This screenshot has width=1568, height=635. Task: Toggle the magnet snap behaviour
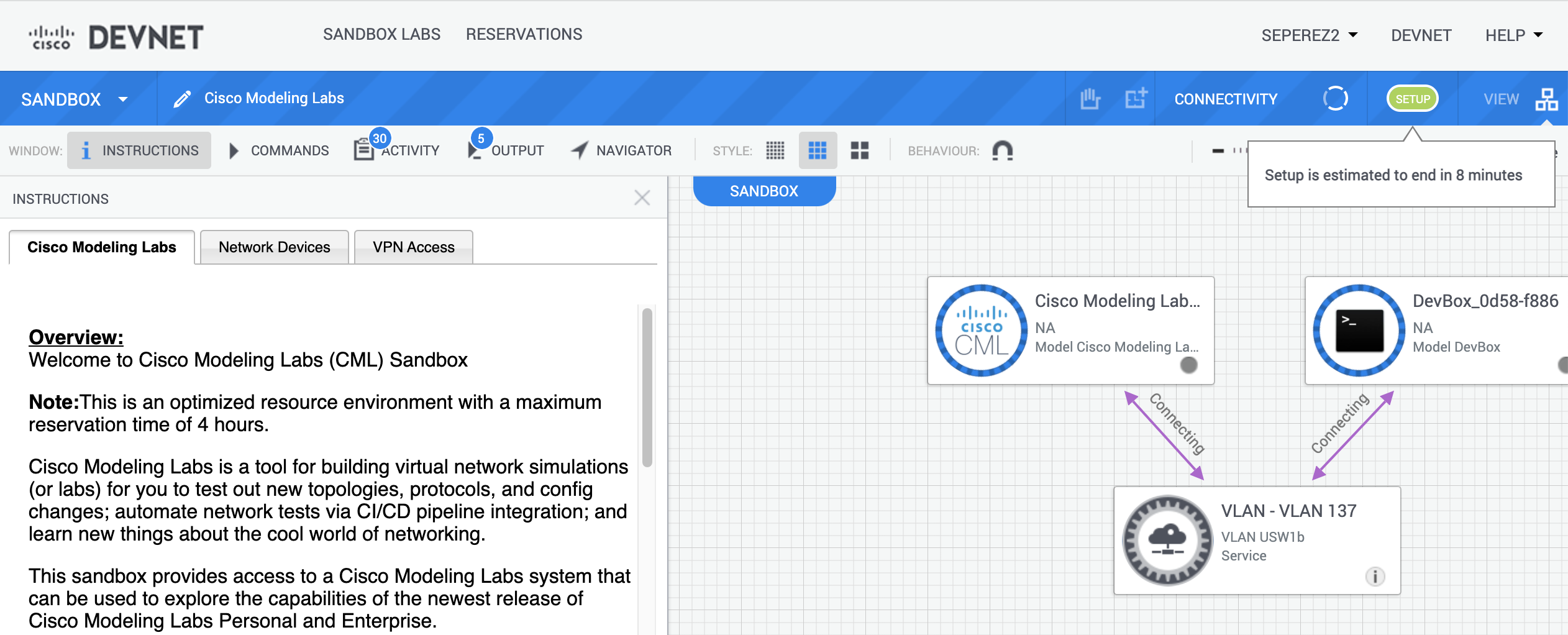point(1002,150)
